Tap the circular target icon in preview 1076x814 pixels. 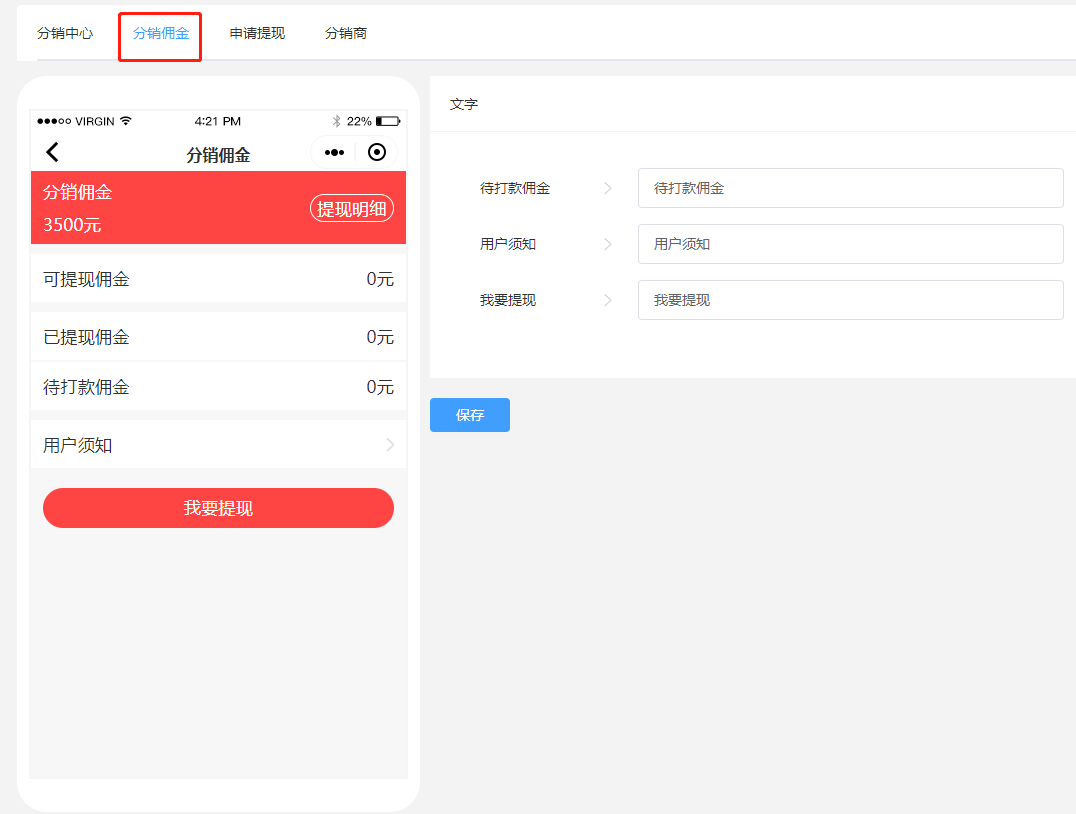[x=377, y=152]
